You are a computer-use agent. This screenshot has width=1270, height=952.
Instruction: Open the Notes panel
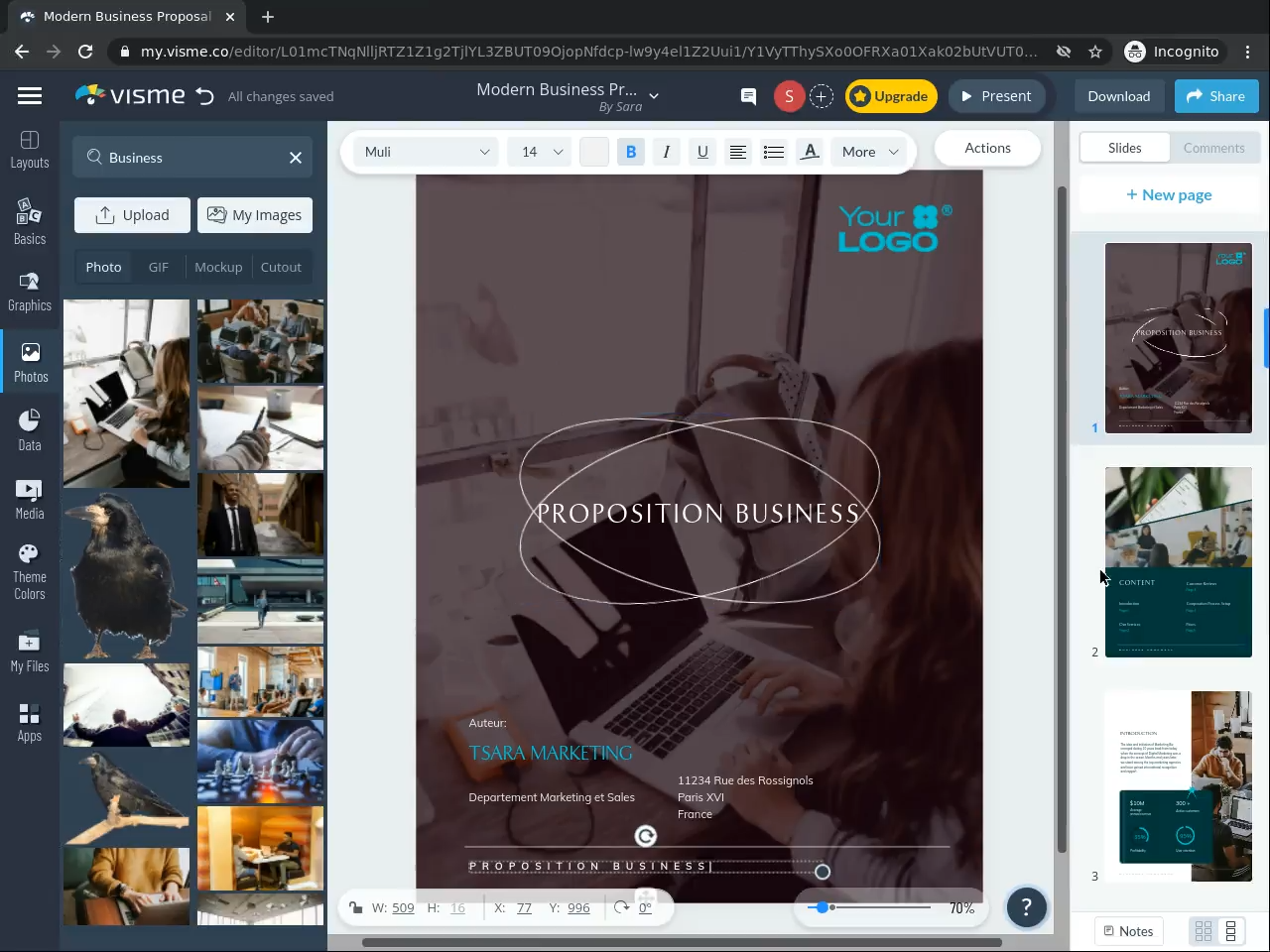tap(1128, 931)
